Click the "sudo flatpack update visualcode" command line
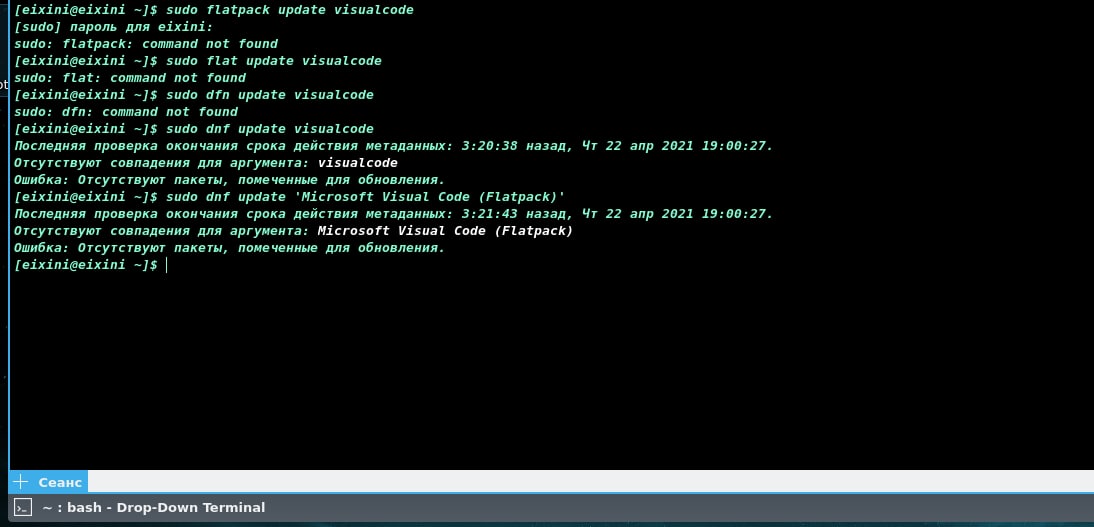 pyautogui.click(x=213, y=10)
